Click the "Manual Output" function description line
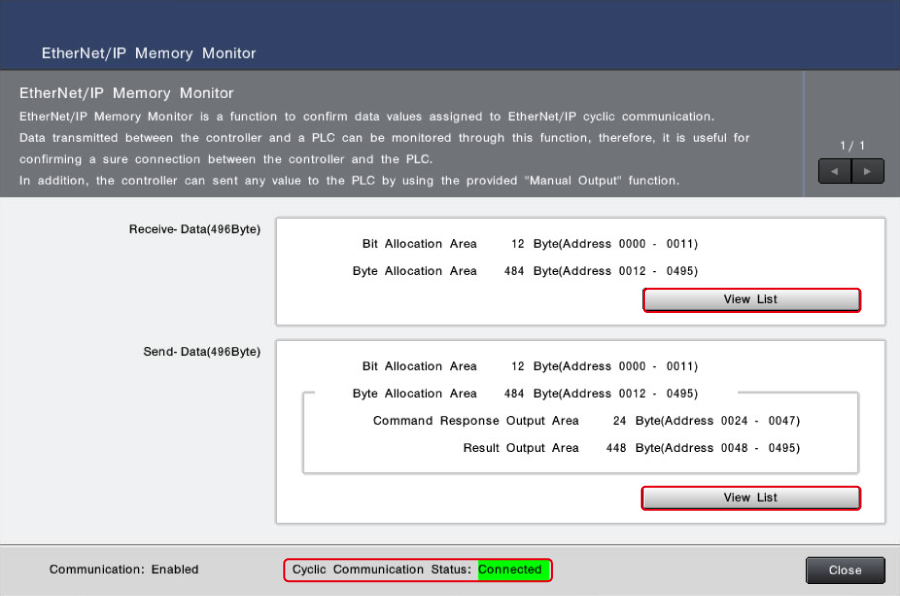The width and height of the screenshot is (900, 596). [x=349, y=181]
